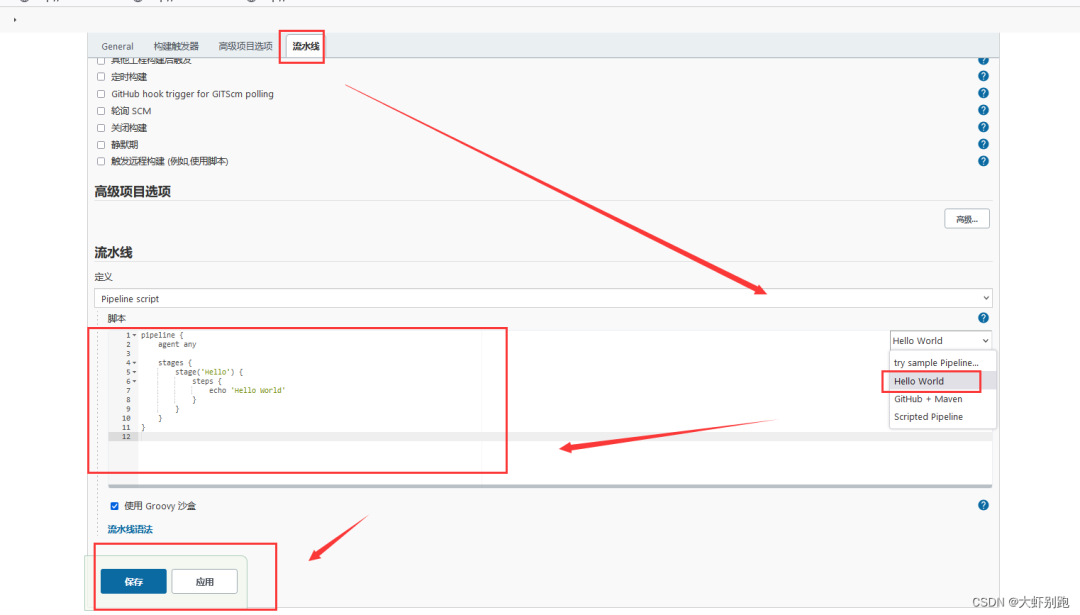Click help icon beside GitHub hook trigger

click(x=983, y=93)
